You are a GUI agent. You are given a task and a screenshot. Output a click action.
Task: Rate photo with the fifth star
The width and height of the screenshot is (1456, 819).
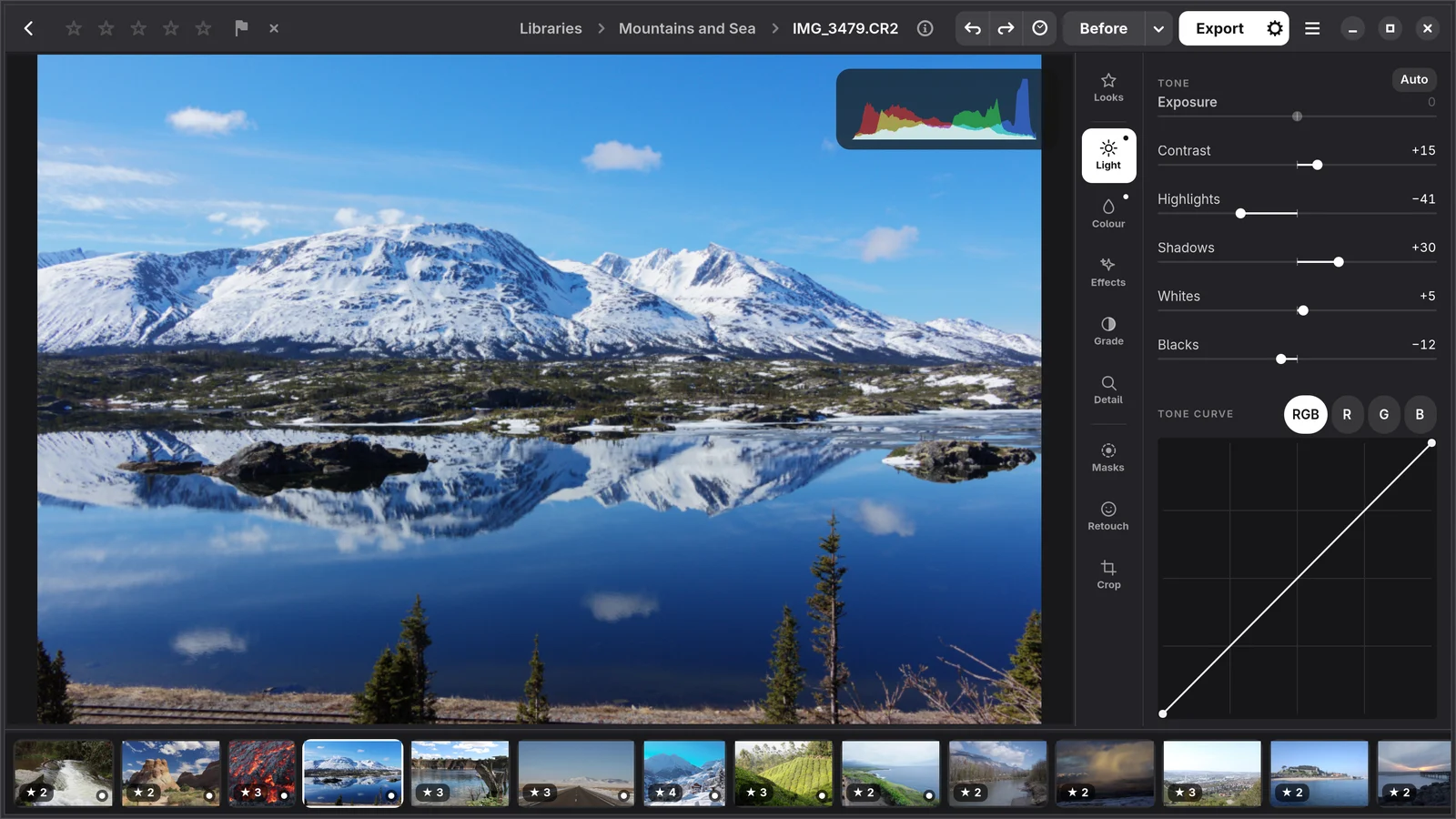coord(203,28)
